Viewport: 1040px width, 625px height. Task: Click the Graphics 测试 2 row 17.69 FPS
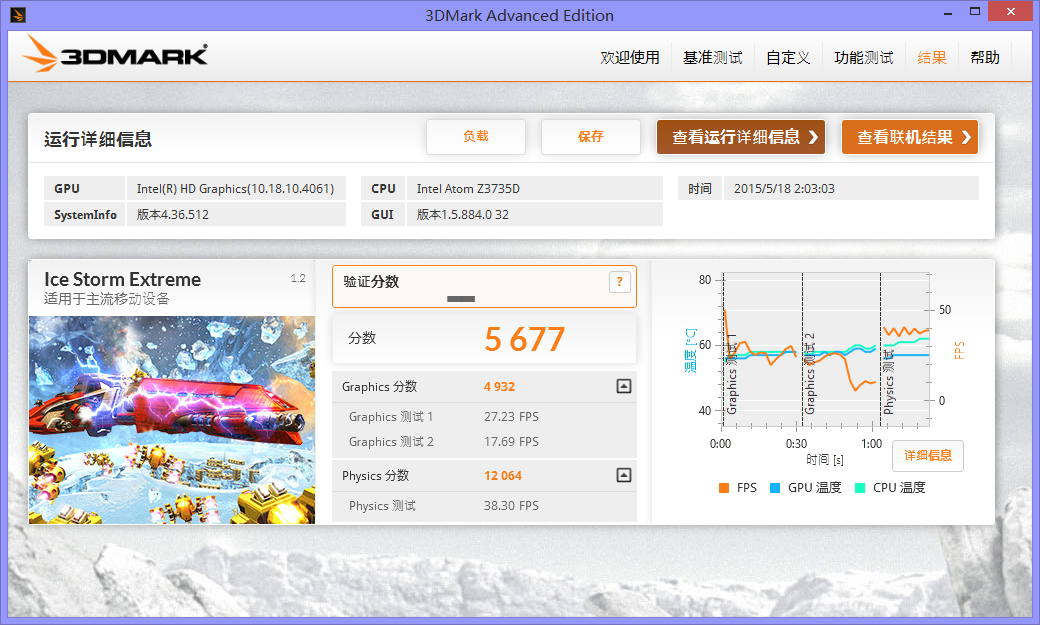coord(484,442)
